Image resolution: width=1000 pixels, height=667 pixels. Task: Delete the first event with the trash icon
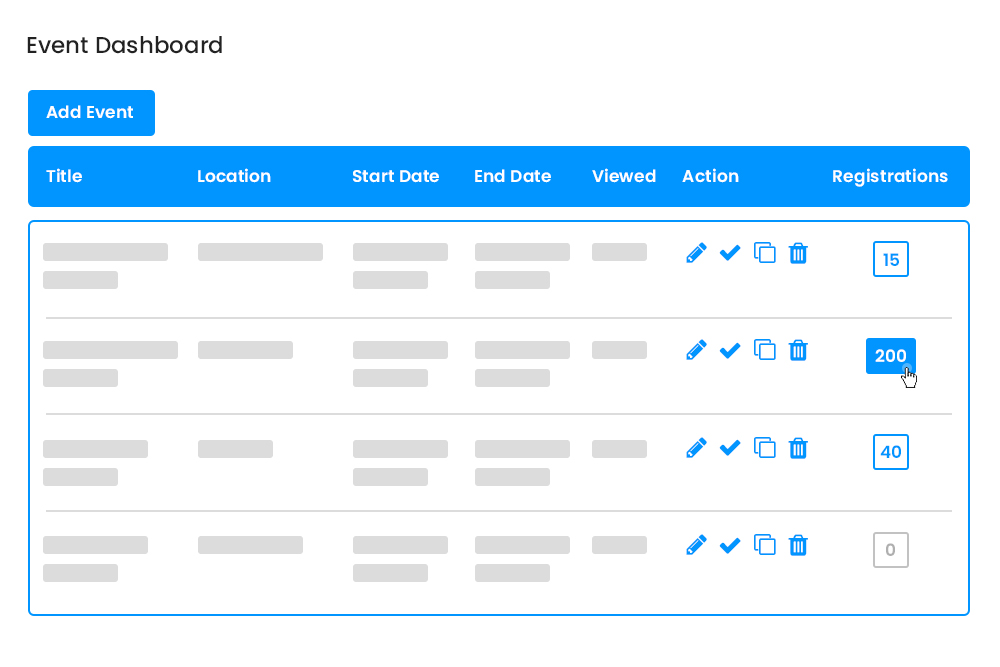(798, 253)
